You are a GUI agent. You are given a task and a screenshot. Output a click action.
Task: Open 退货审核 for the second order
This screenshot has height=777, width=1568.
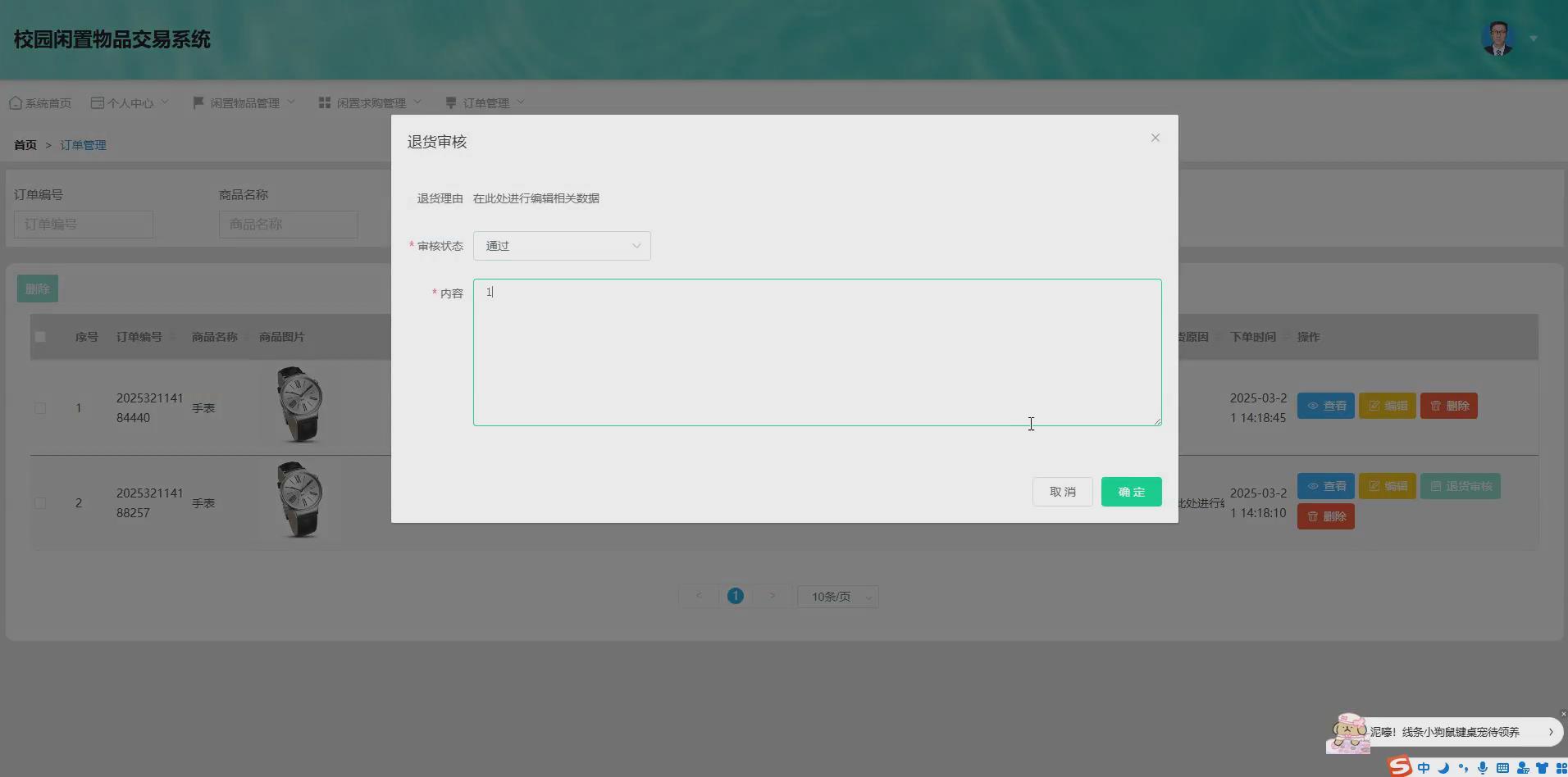click(x=1459, y=485)
